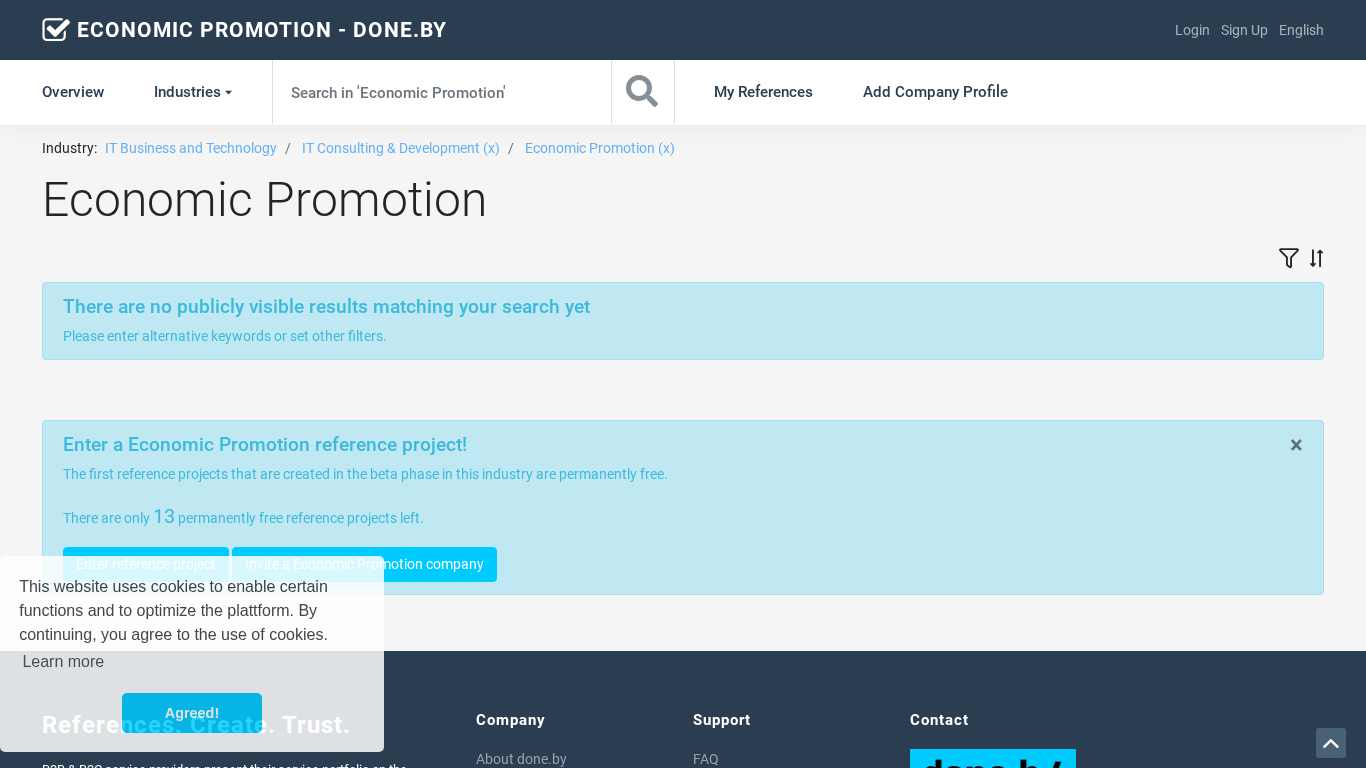Click the scroll-to-top chevron button
This screenshot has width=1366, height=768.
click(1331, 743)
